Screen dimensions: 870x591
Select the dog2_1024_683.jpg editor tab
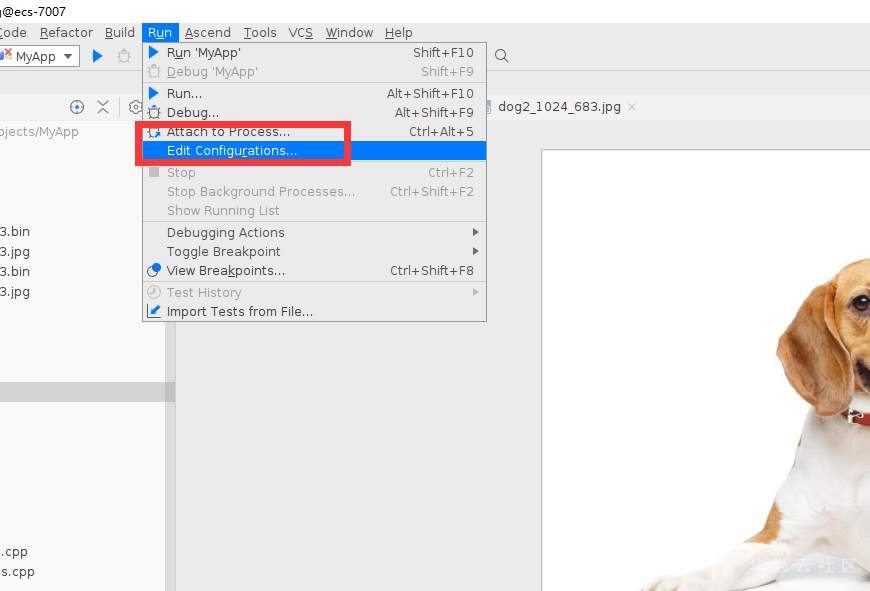tap(559, 107)
